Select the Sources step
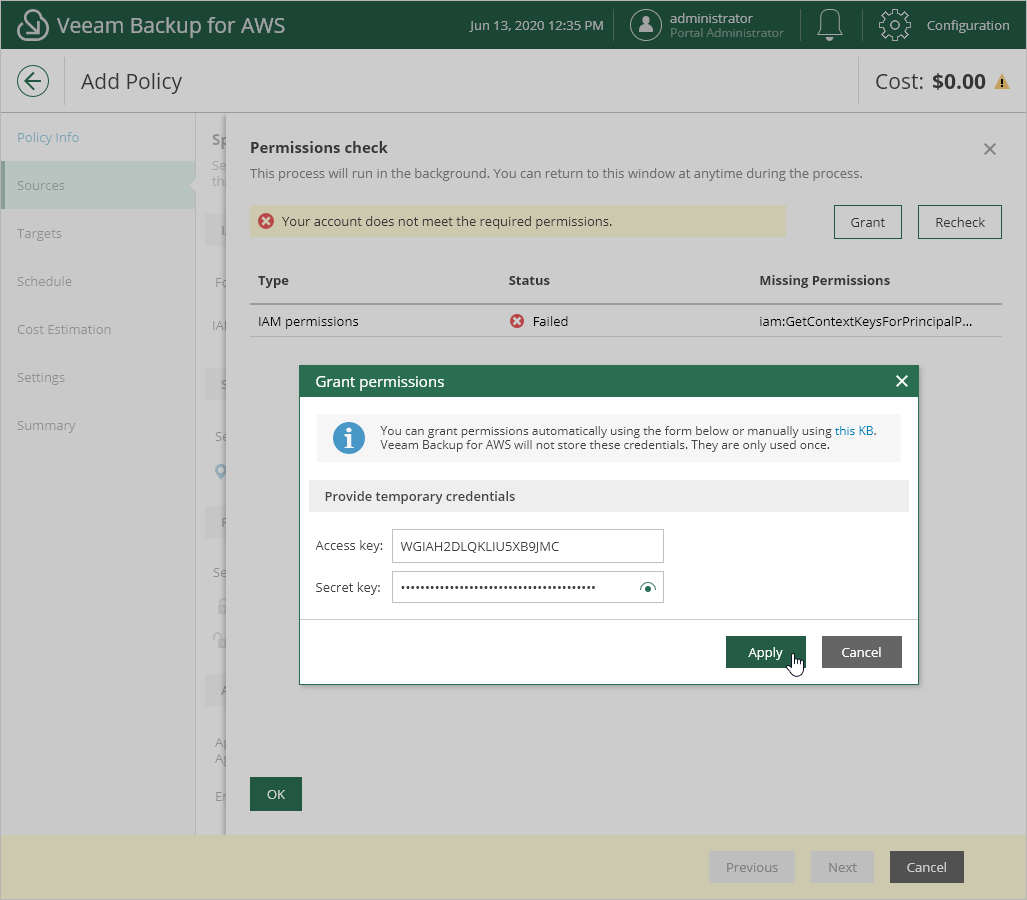The width and height of the screenshot is (1027, 900). 98,185
